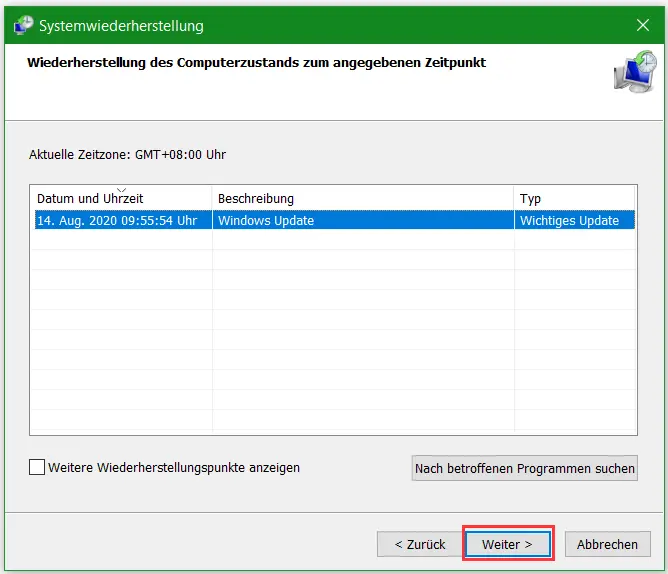This screenshot has width=668, height=574.
Task: Select the 14. Aug. 2020 restore point date
Action: 116,221
